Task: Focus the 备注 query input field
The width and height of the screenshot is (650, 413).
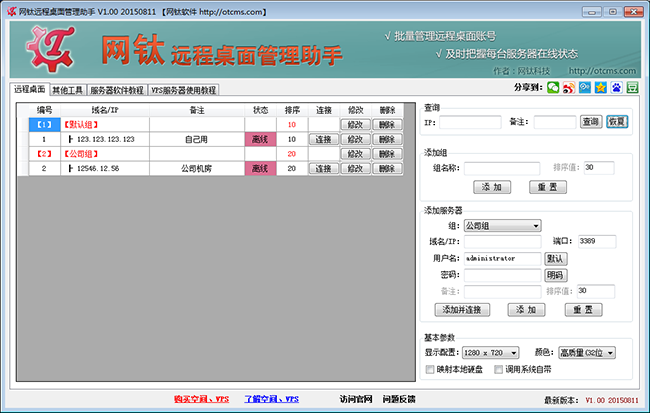Action: pyautogui.click(x=555, y=122)
